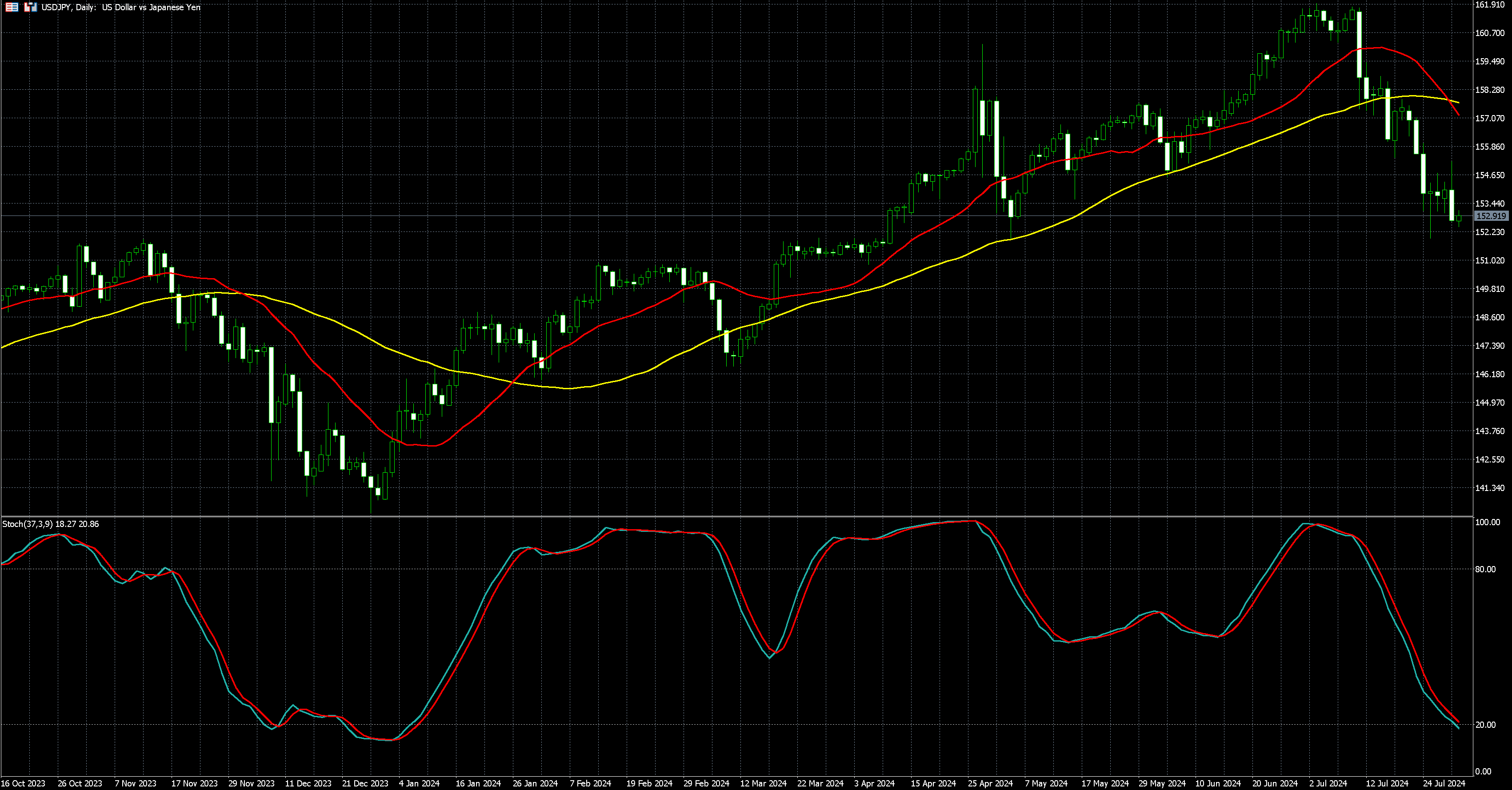The height and width of the screenshot is (790, 1512).
Task: Click the current price label 152.919
Action: pyautogui.click(x=1491, y=216)
